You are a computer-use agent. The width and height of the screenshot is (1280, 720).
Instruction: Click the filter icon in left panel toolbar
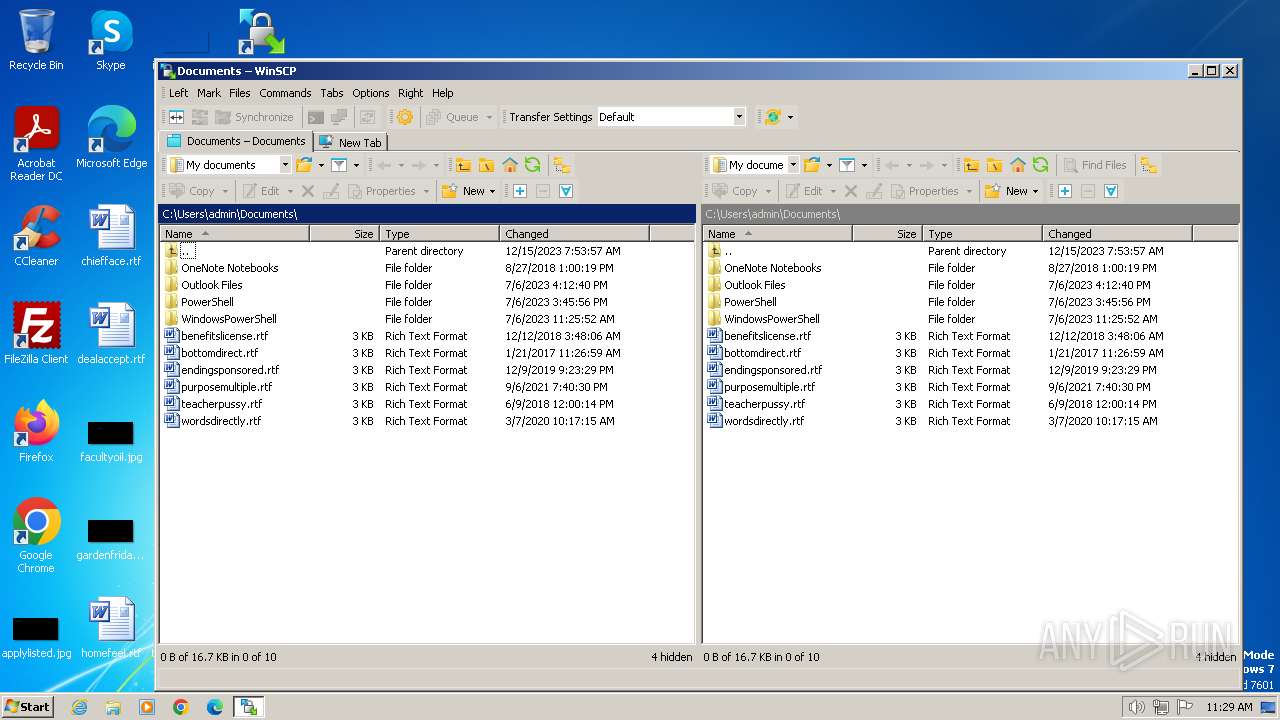click(x=339, y=165)
